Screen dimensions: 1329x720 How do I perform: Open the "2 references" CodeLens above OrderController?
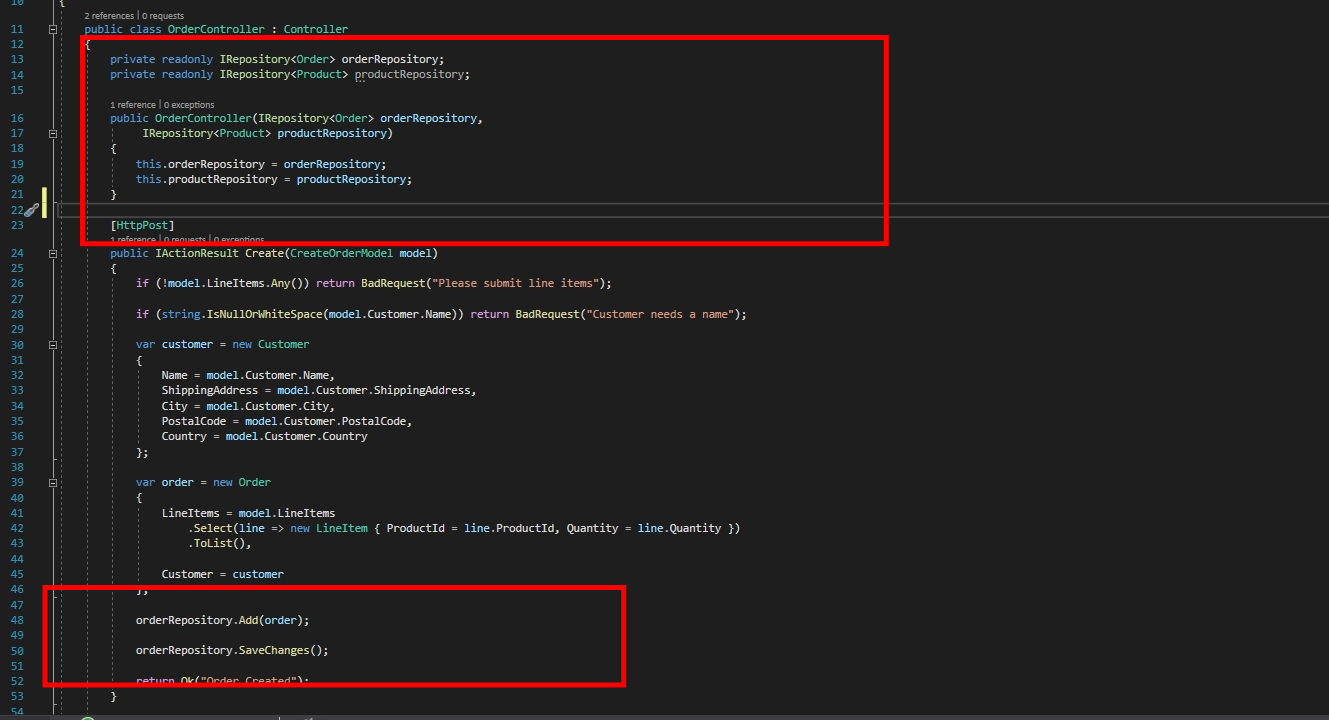coord(110,16)
